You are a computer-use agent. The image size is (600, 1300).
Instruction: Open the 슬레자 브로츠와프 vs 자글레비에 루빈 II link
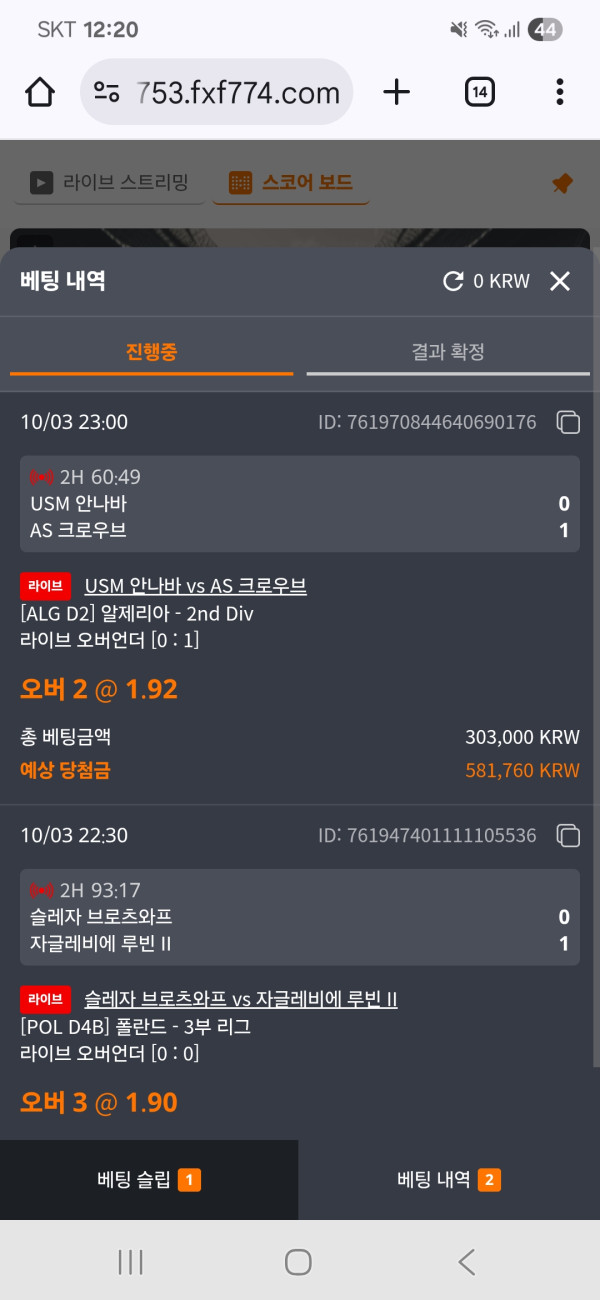(241, 998)
